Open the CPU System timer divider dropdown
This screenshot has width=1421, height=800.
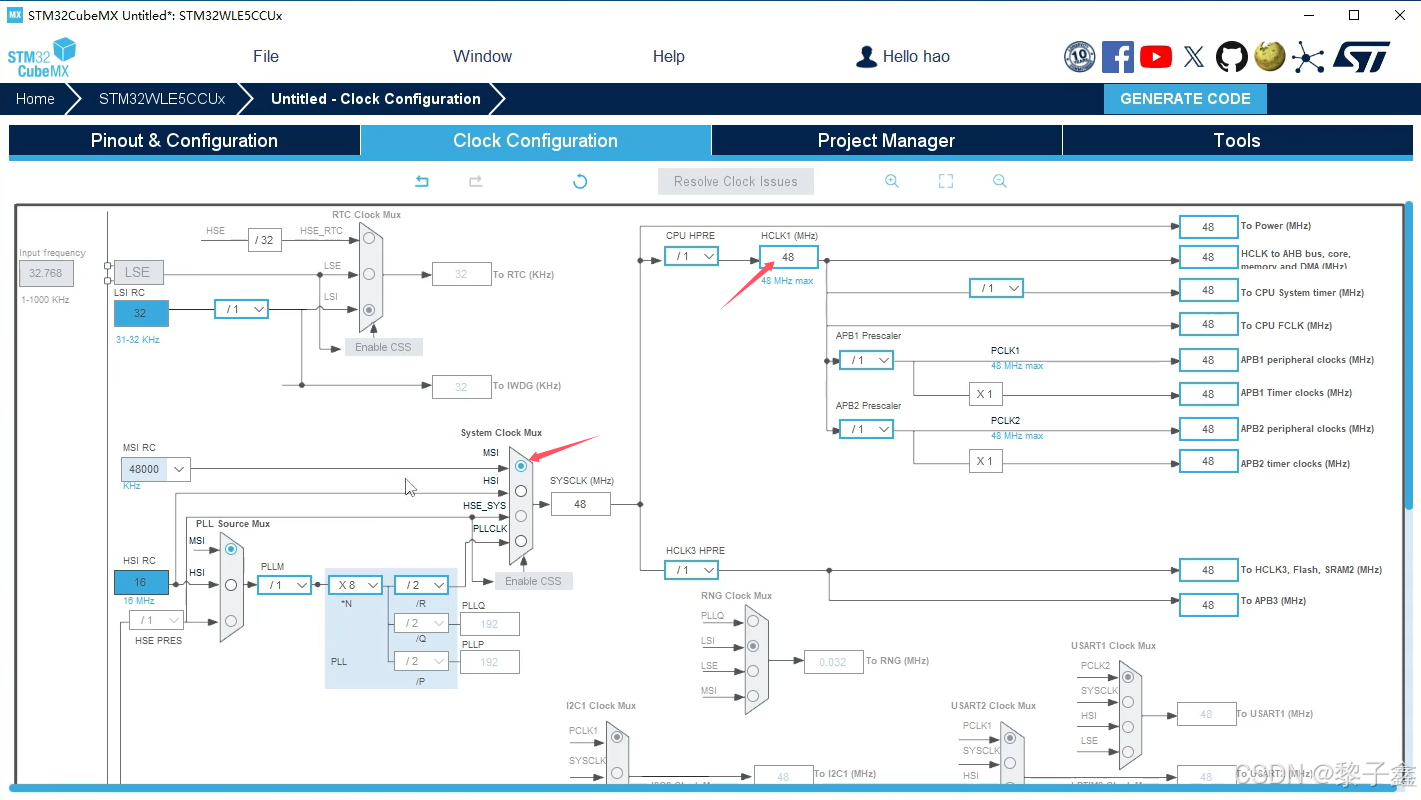click(x=997, y=288)
